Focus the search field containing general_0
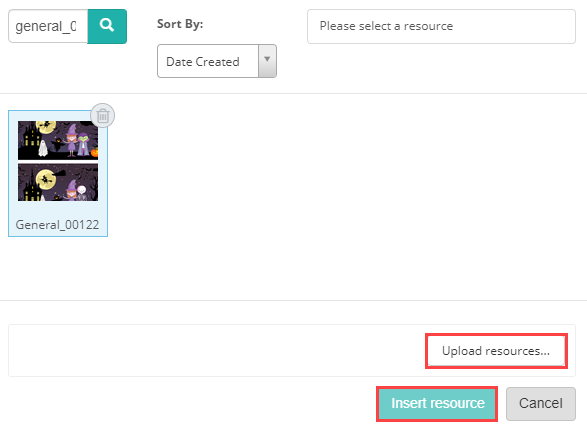This screenshot has height=431, width=587. pos(48,26)
